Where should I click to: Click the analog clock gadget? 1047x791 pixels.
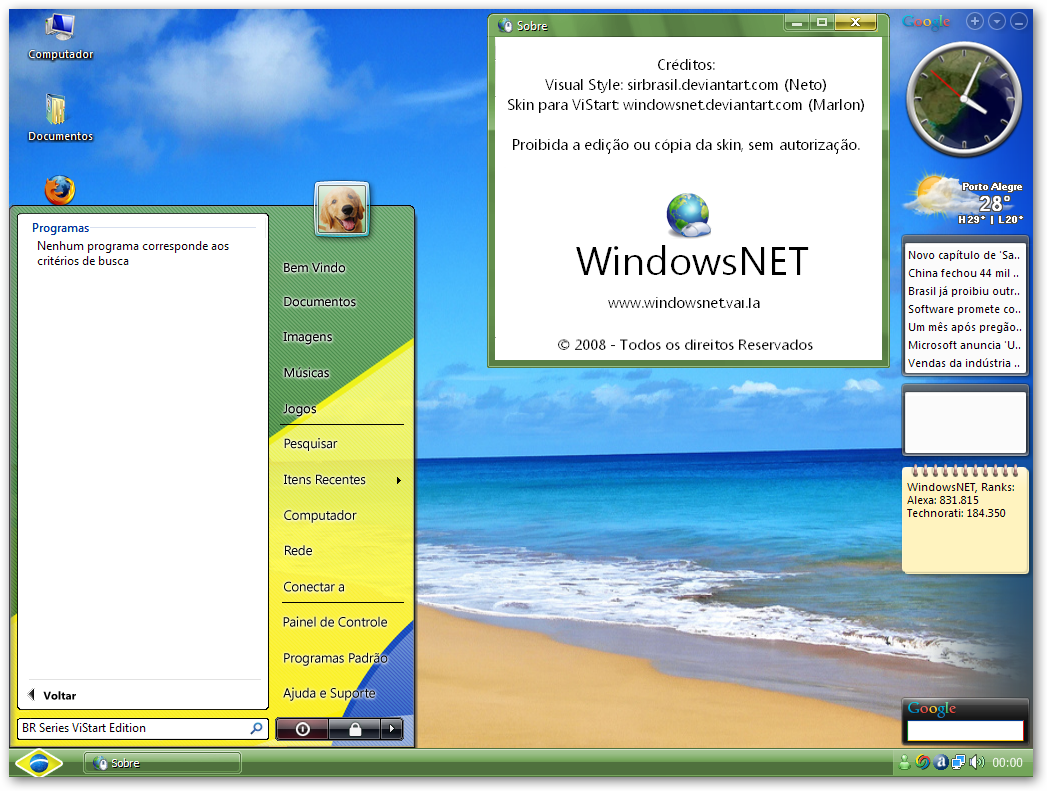pyautogui.click(x=964, y=99)
